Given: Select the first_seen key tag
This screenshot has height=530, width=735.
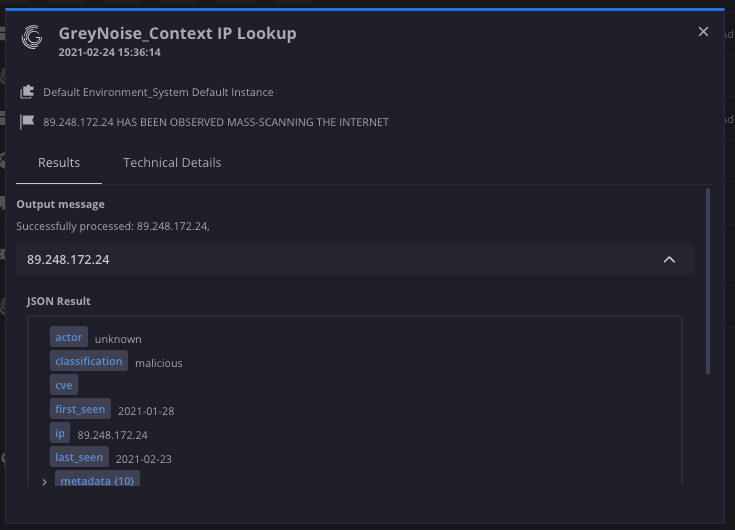Looking at the screenshot, I should pos(81,409).
